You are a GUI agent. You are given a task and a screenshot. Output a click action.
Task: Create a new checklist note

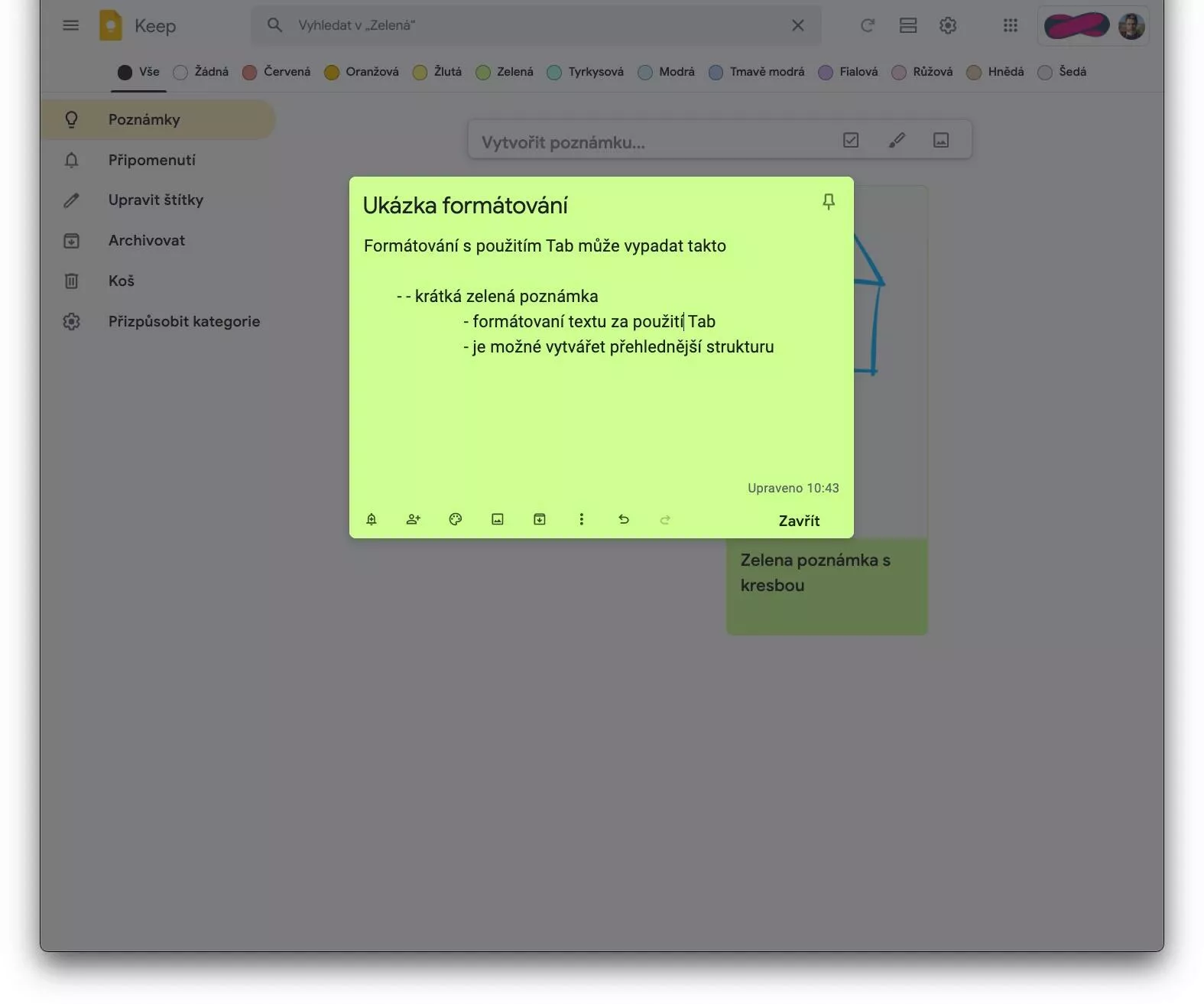point(851,140)
